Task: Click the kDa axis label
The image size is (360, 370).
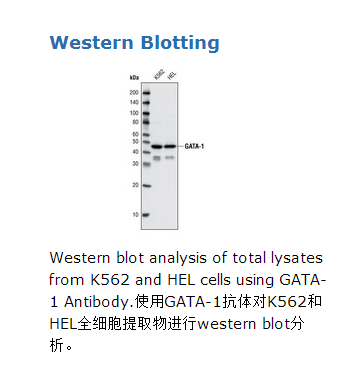Action: [x=134, y=78]
